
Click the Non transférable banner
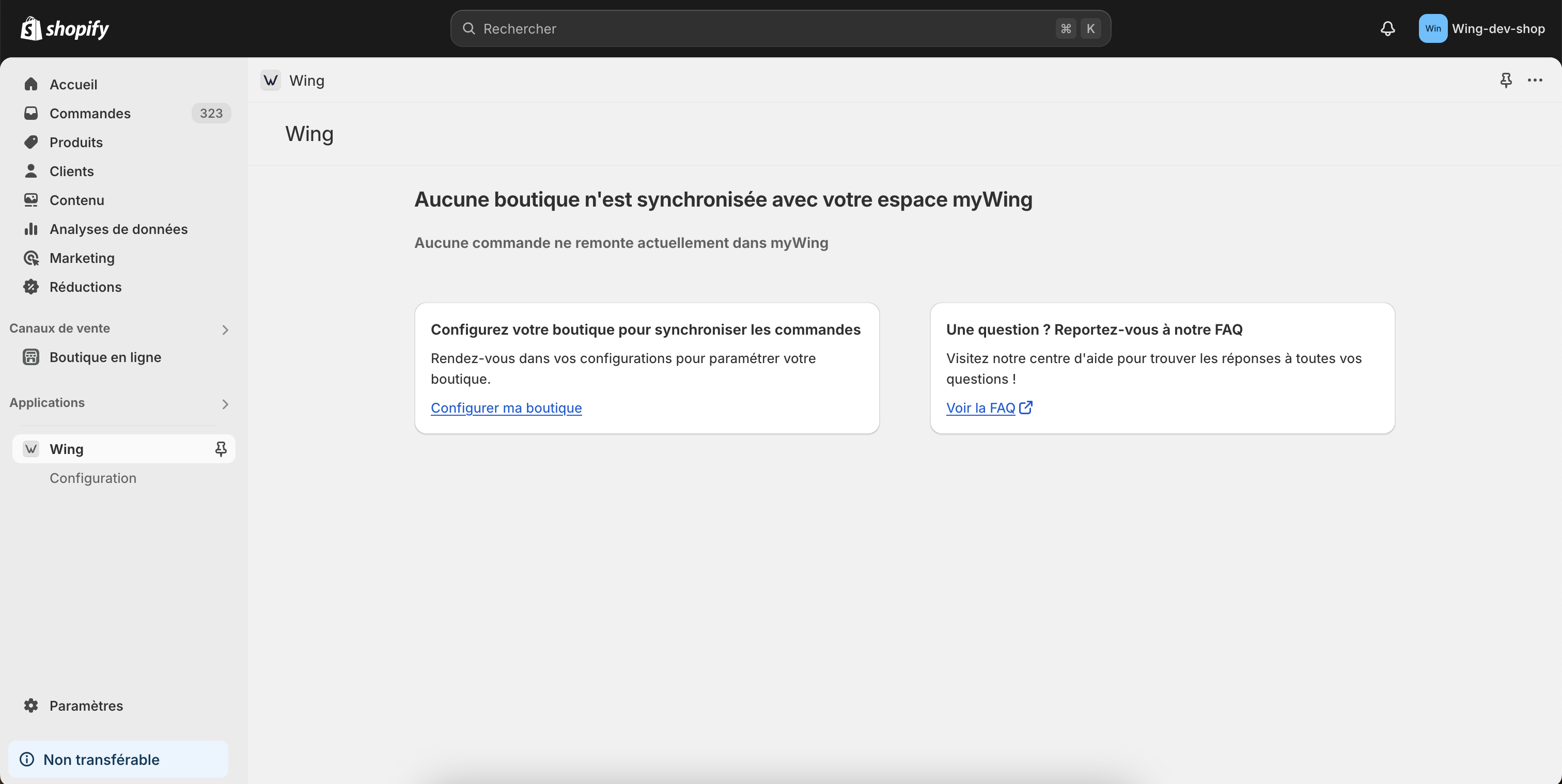118,759
